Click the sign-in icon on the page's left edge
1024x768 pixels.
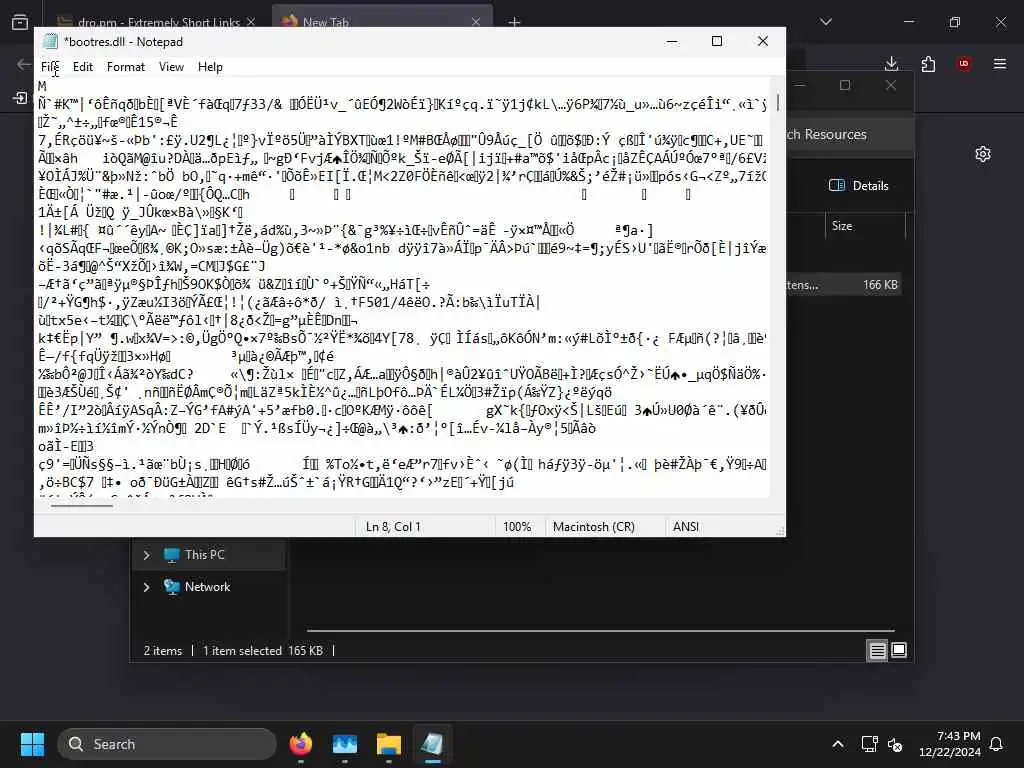coord(20,98)
